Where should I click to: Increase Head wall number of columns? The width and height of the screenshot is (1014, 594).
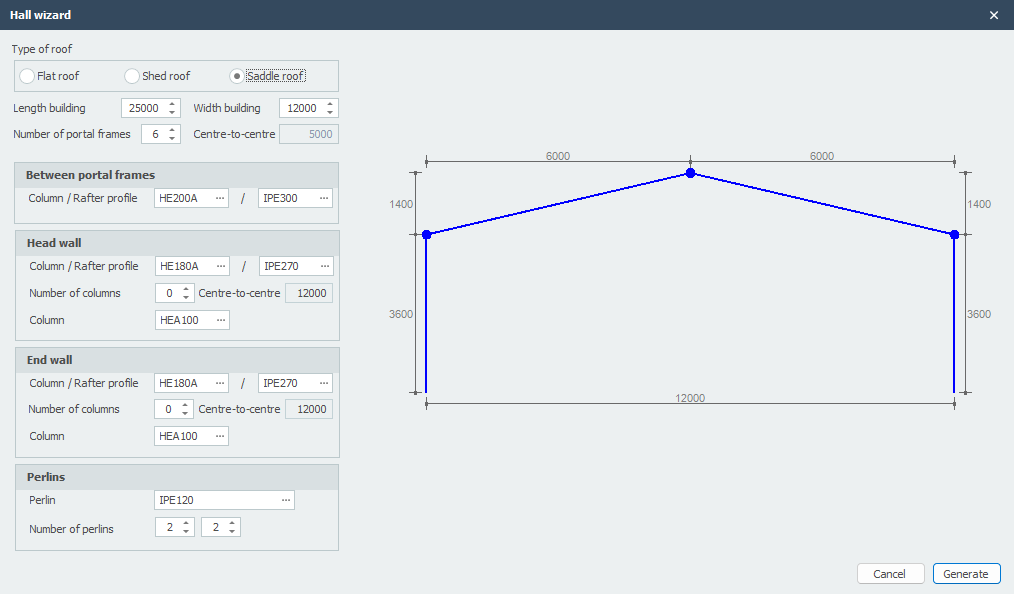[186, 289]
